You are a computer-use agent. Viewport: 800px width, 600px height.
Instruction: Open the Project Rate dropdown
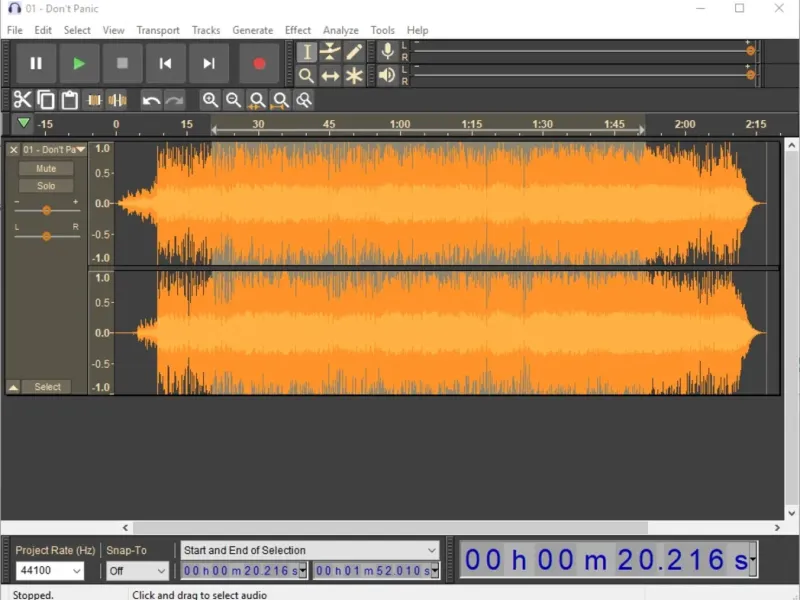click(x=50, y=571)
